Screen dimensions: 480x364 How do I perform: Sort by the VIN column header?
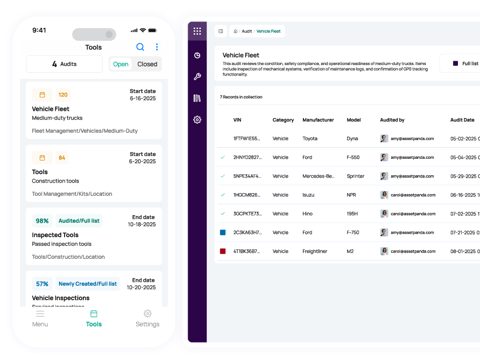click(x=237, y=120)
